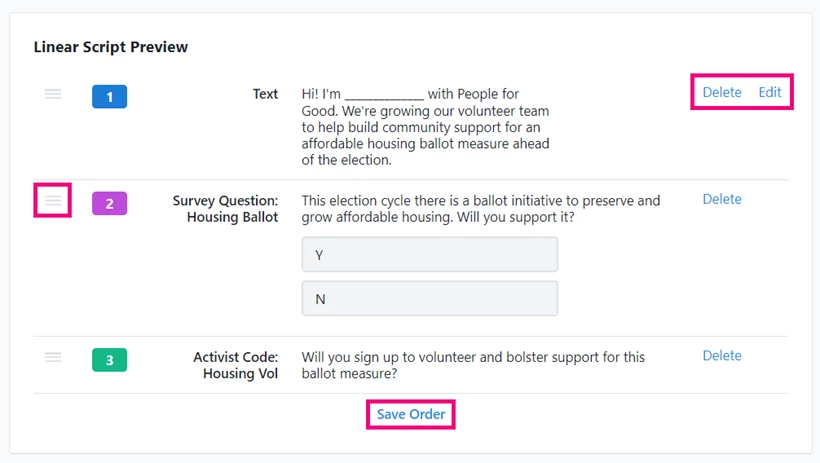Click the purple step 2 number badge

click(x=109, y=204)
